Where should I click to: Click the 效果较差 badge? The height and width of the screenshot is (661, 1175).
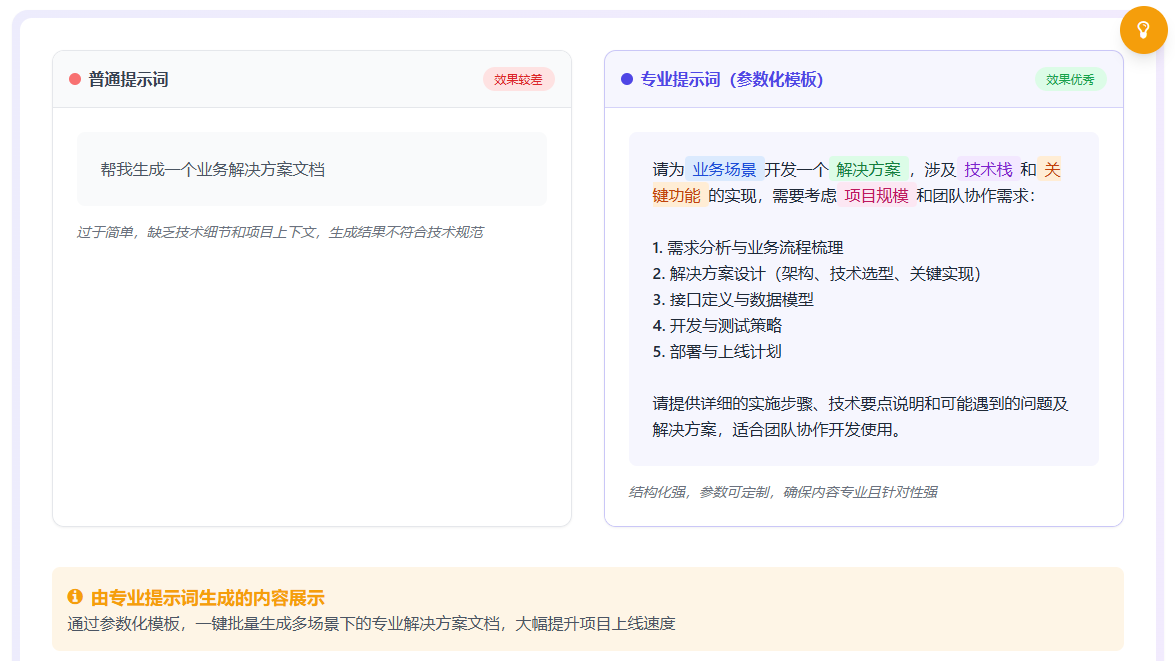pyautogui.click(x=518, y=78)
